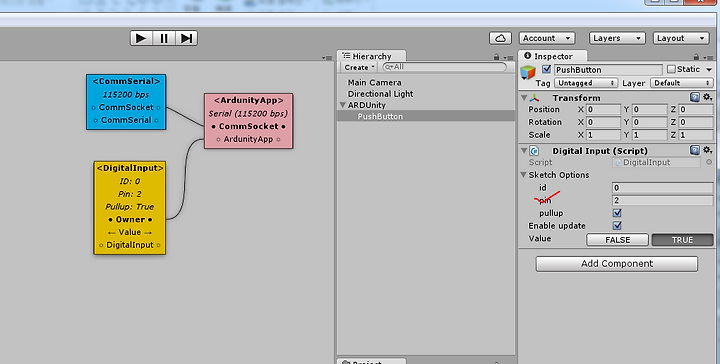Screen dimensions: 720x364
Task: Select the CommSerial node
Action: click(x=126, y=102)
